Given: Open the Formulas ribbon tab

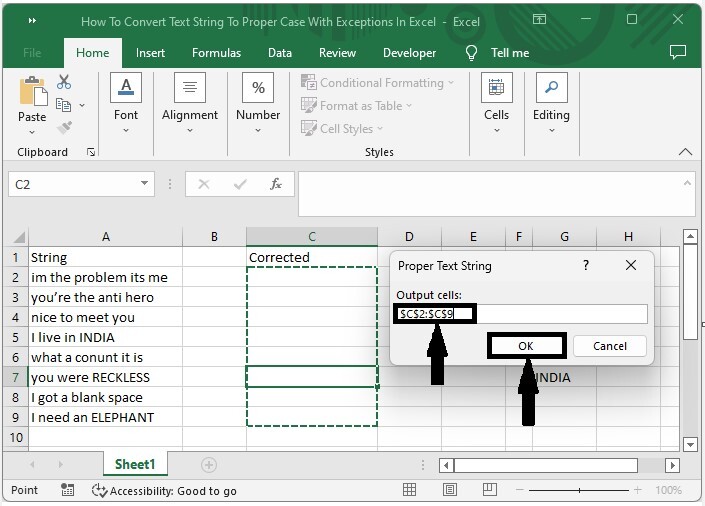Looking at the screenshot, I should (x=216, y=53).
